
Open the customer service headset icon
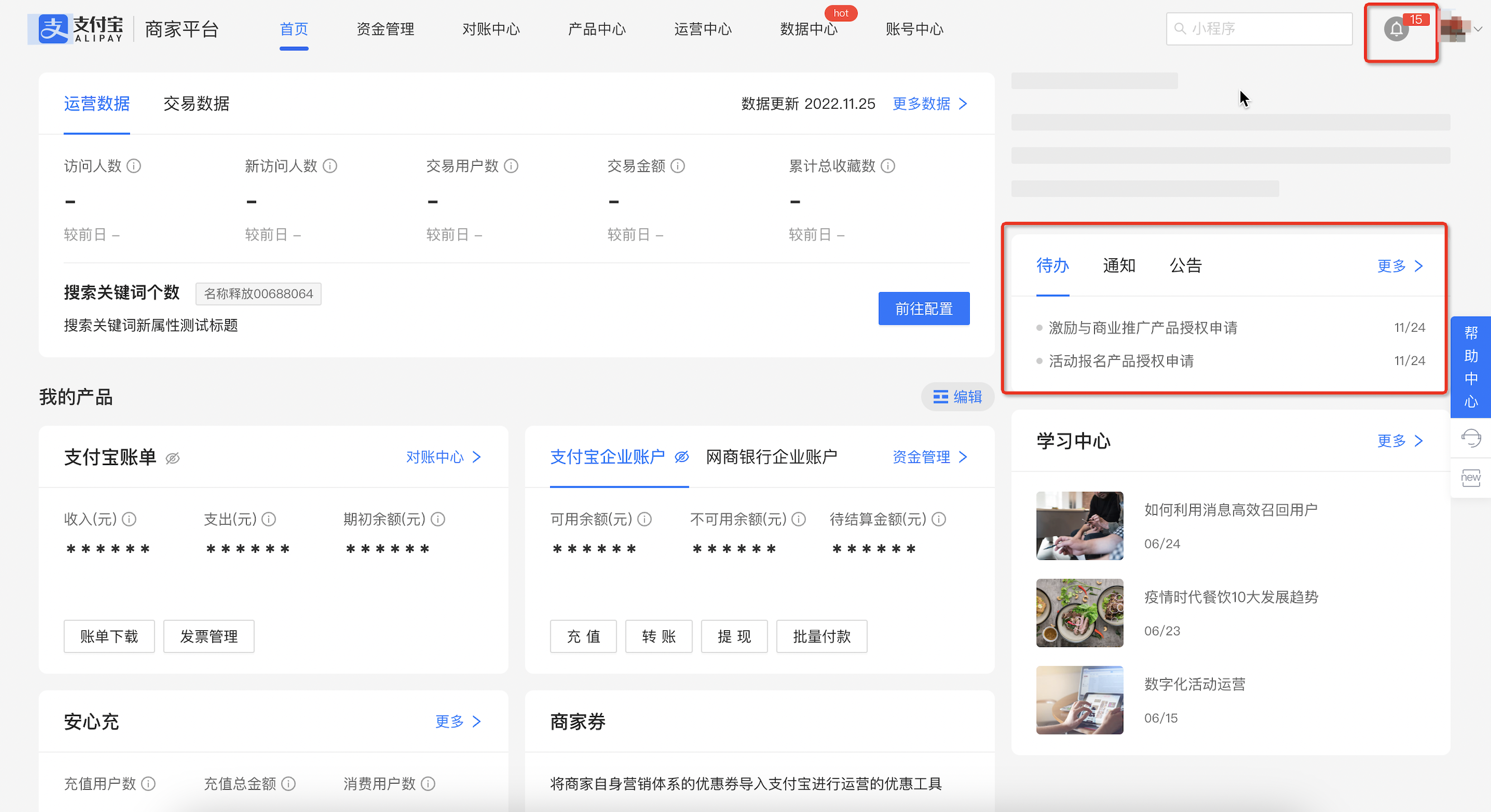coord(1471,438)
